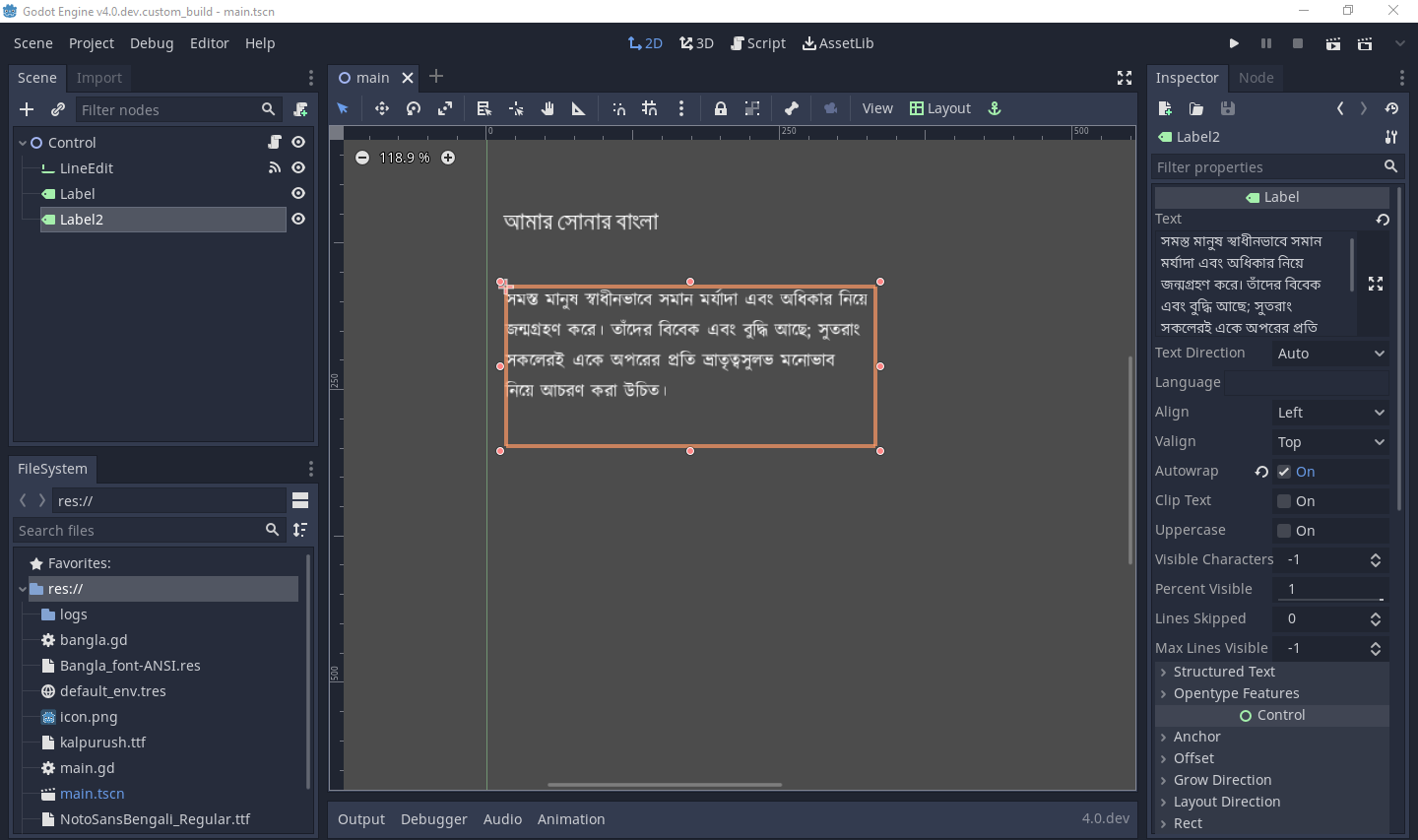This screenshot has width=1418, height=840.
Task: Open the Text Direction dropdown
Action: (x=1329, y=353)
